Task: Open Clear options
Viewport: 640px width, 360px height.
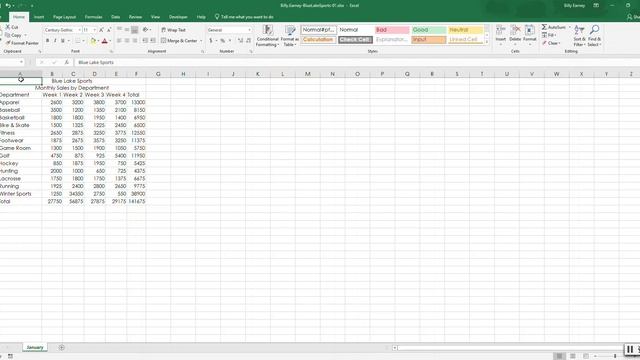Action: [551, 43]
